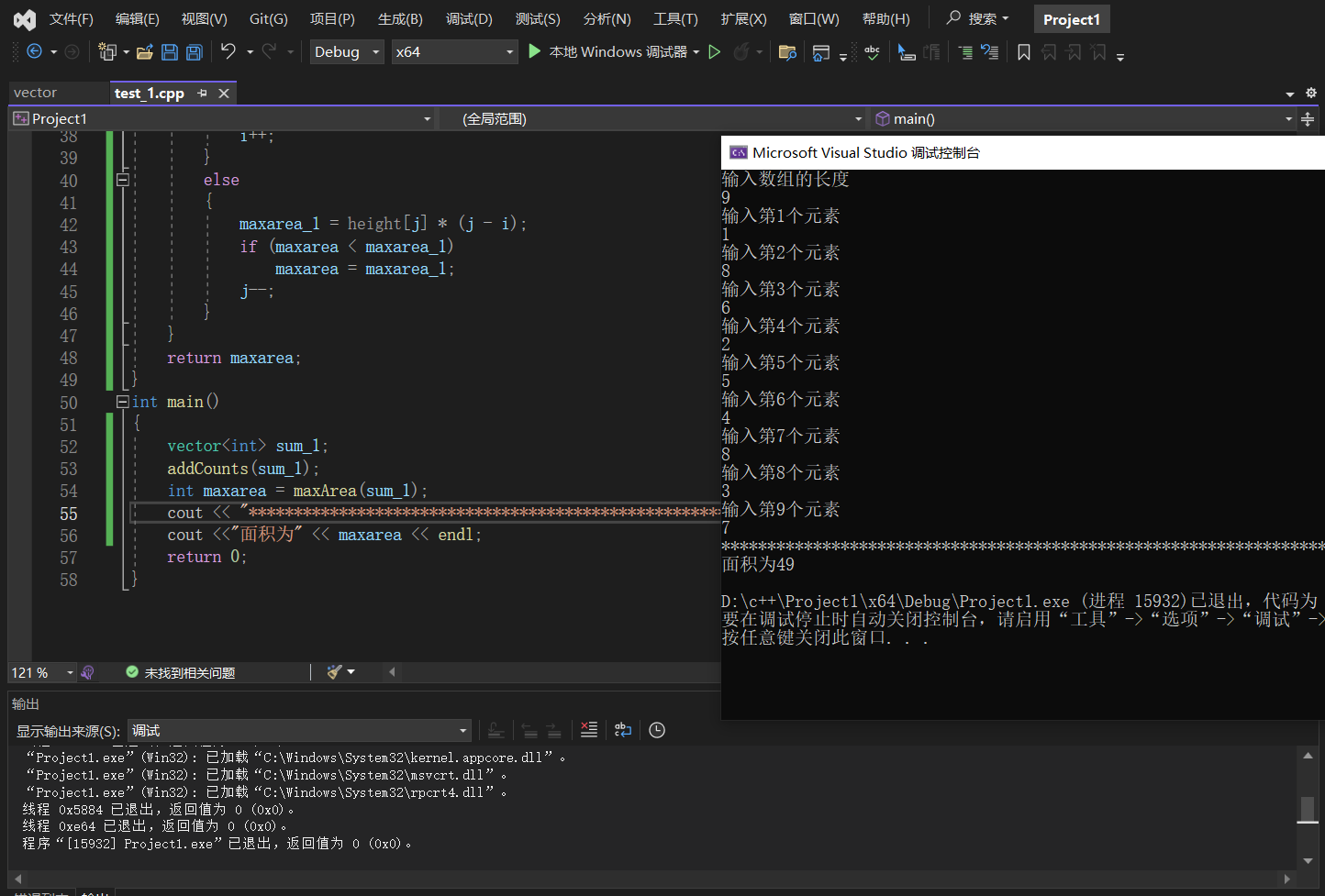Open the x64 platform dropdown
Image resolution: width=1325 pixels, height=896 pixels.
pos(454,52)
